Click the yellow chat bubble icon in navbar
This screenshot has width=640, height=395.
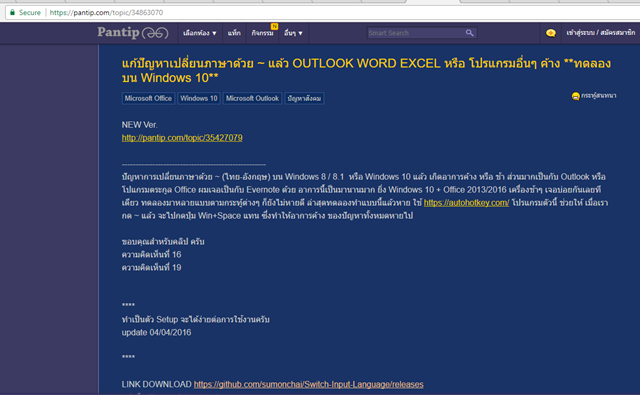pyautogui.click(x=551, y=33)
